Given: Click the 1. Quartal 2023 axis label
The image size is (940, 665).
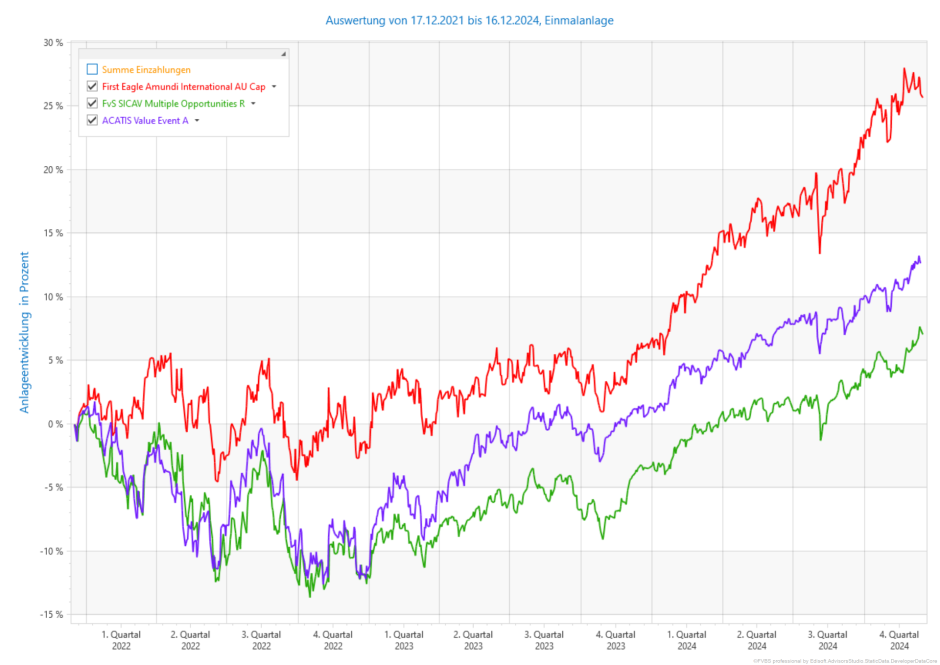Looking at the screenshot, I should [403, 640].
